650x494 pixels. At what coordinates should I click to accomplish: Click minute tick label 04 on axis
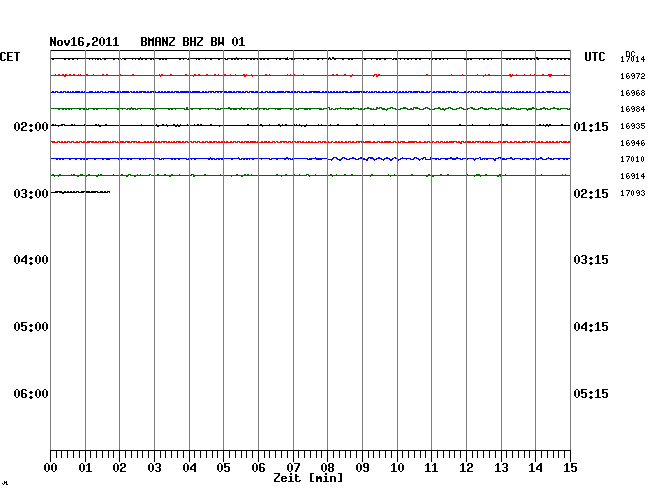[x=189, y=468]
